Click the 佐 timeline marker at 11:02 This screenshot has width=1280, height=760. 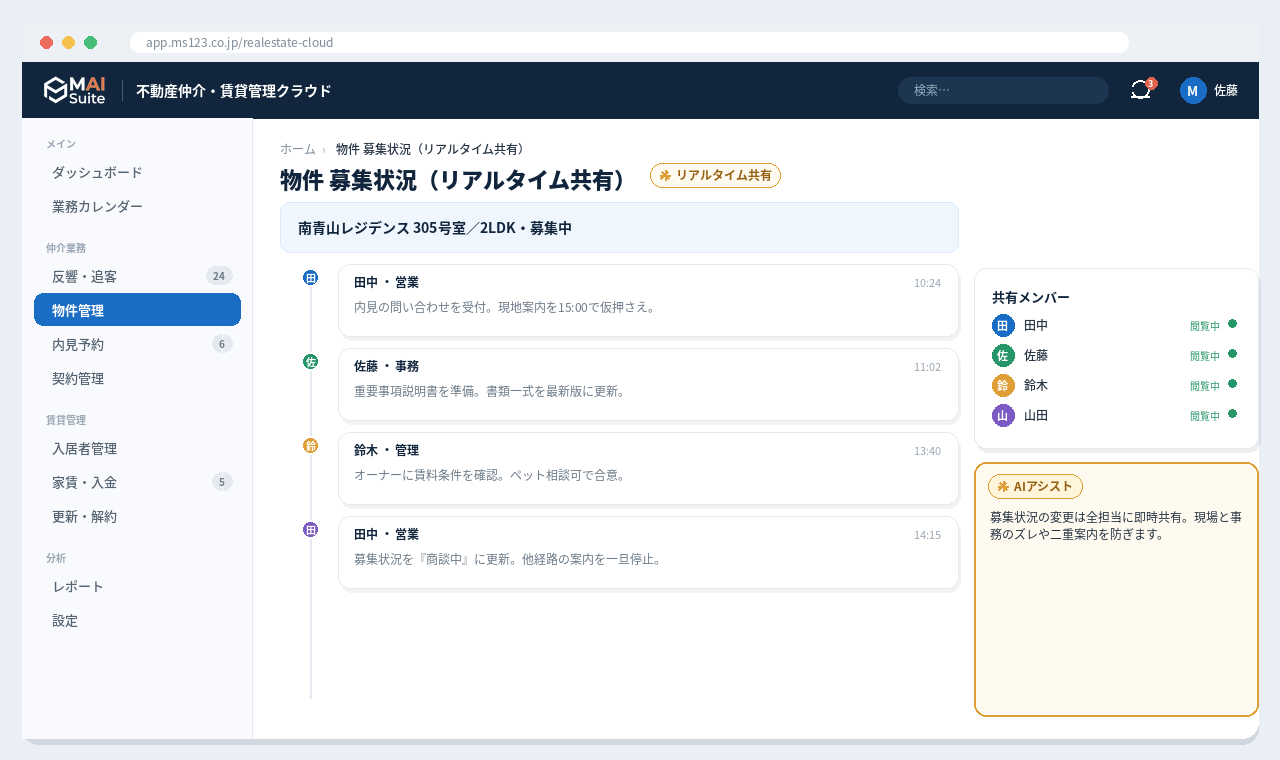(311, 361)
